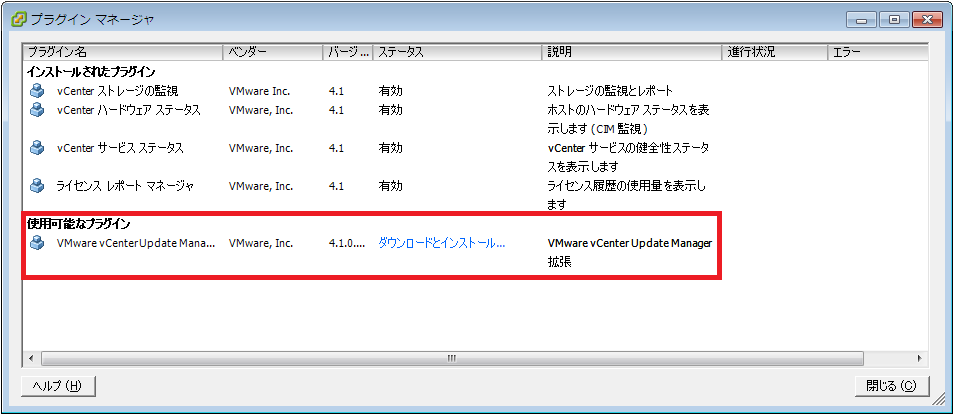Click the VMware vCenter Update Manager 拡張 description
Viewport: 954px width, 415px height.
[x=630, y=253]
